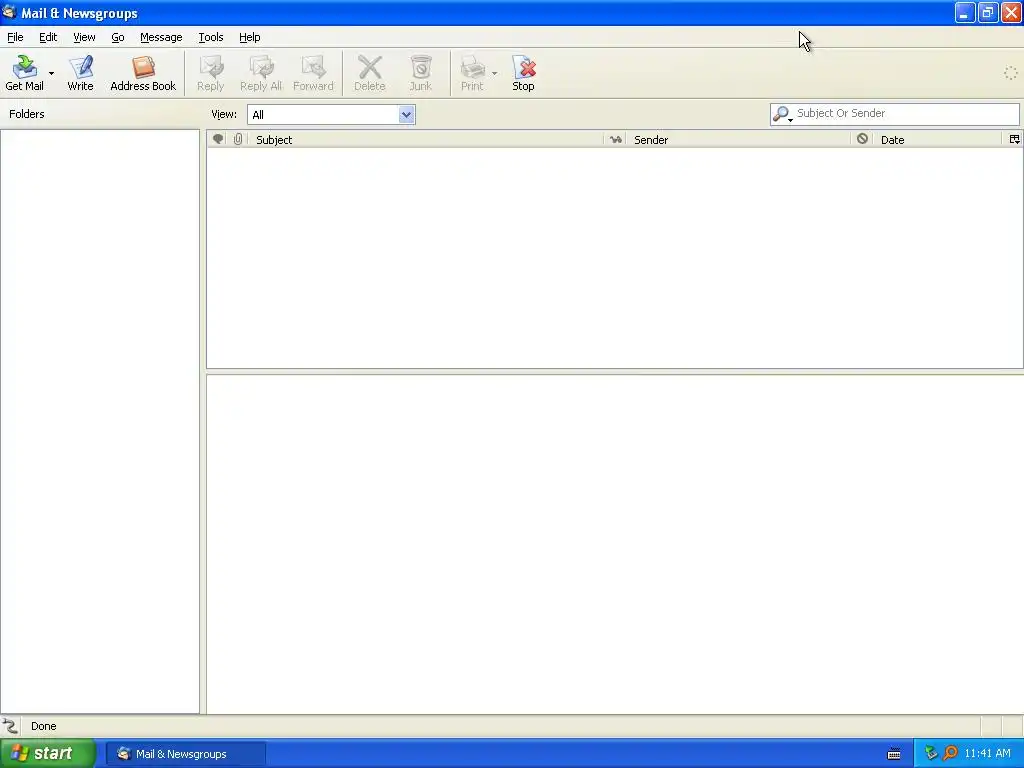Sort messages by Subject column
The width and height of the screenshot is (1024, 768).
426,139
